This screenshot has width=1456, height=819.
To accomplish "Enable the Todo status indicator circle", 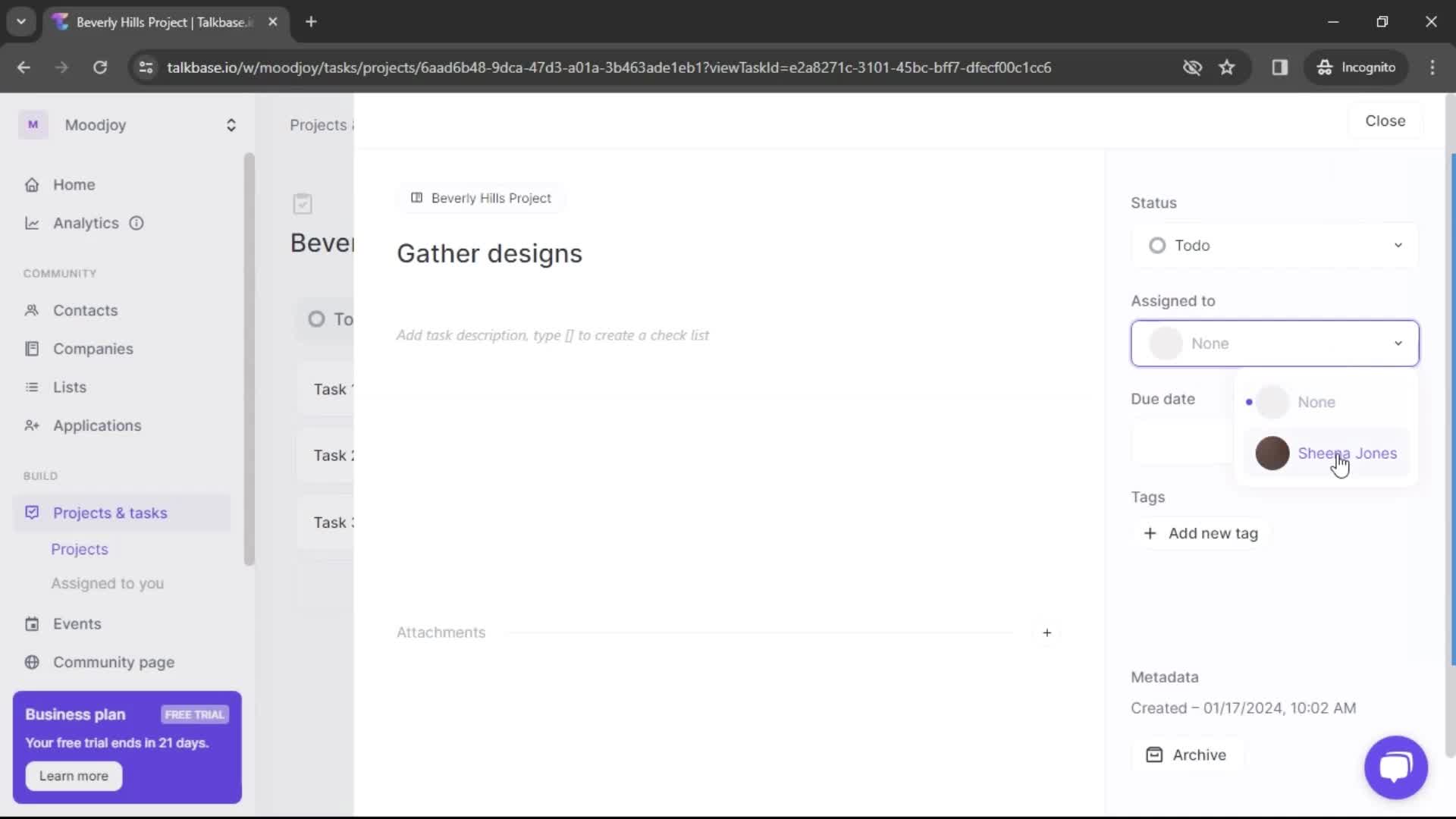I will pyautogui.click(x=1157, y=245).
